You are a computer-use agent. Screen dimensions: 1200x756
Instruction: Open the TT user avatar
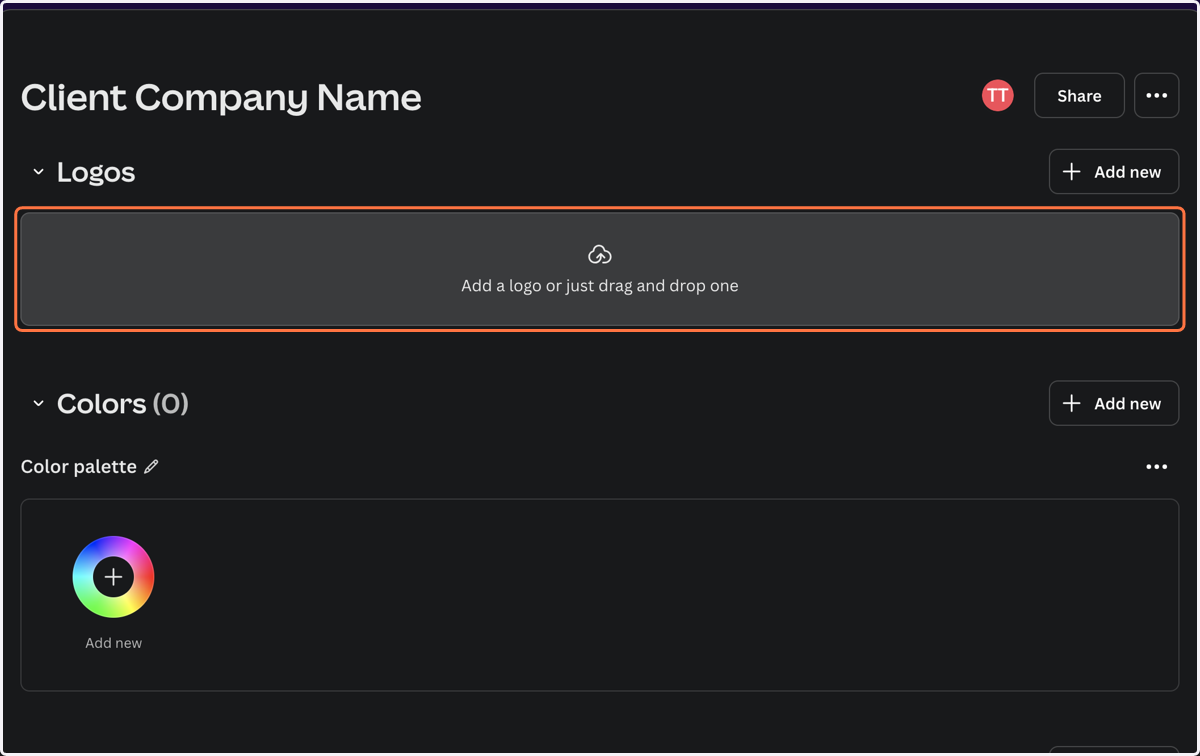pyautogui.click(x=997, y=95)
